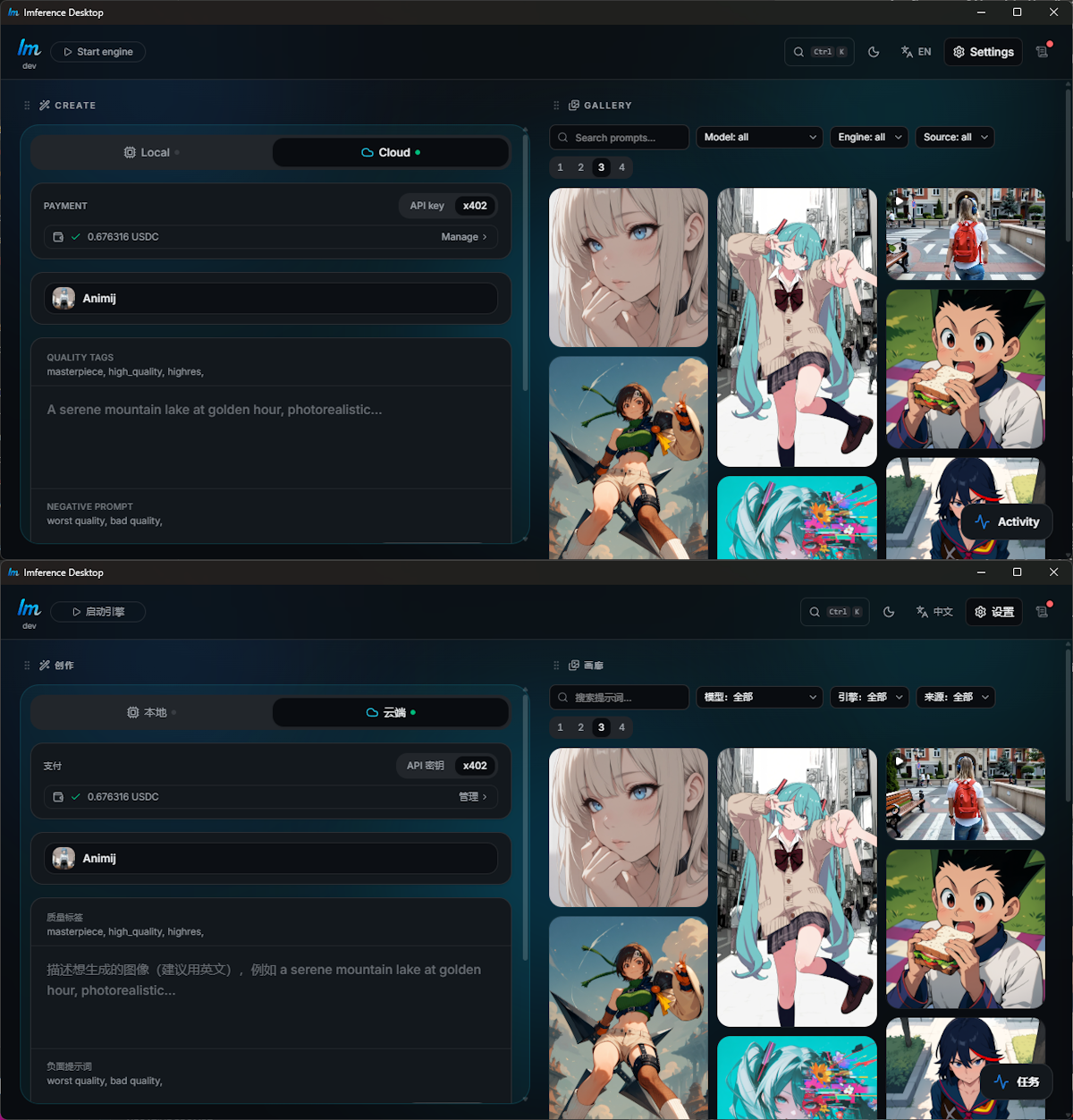Open girl with shuriken thumbnail, Chinese window
1073x1120 pixels.
(x=629, y=1018)
